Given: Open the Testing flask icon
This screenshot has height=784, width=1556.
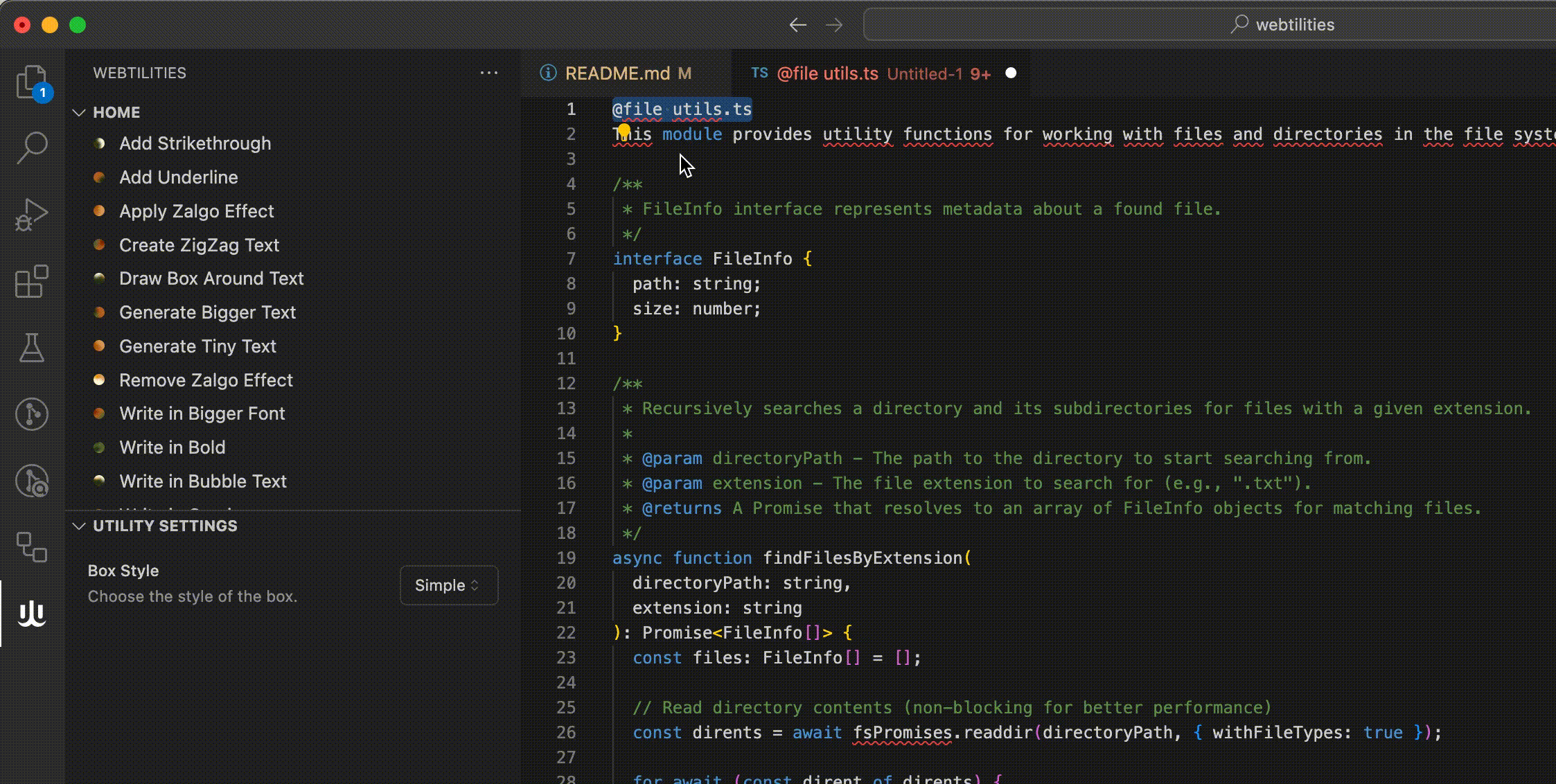Looking at the screenshot, I should [x=31, y=348].
